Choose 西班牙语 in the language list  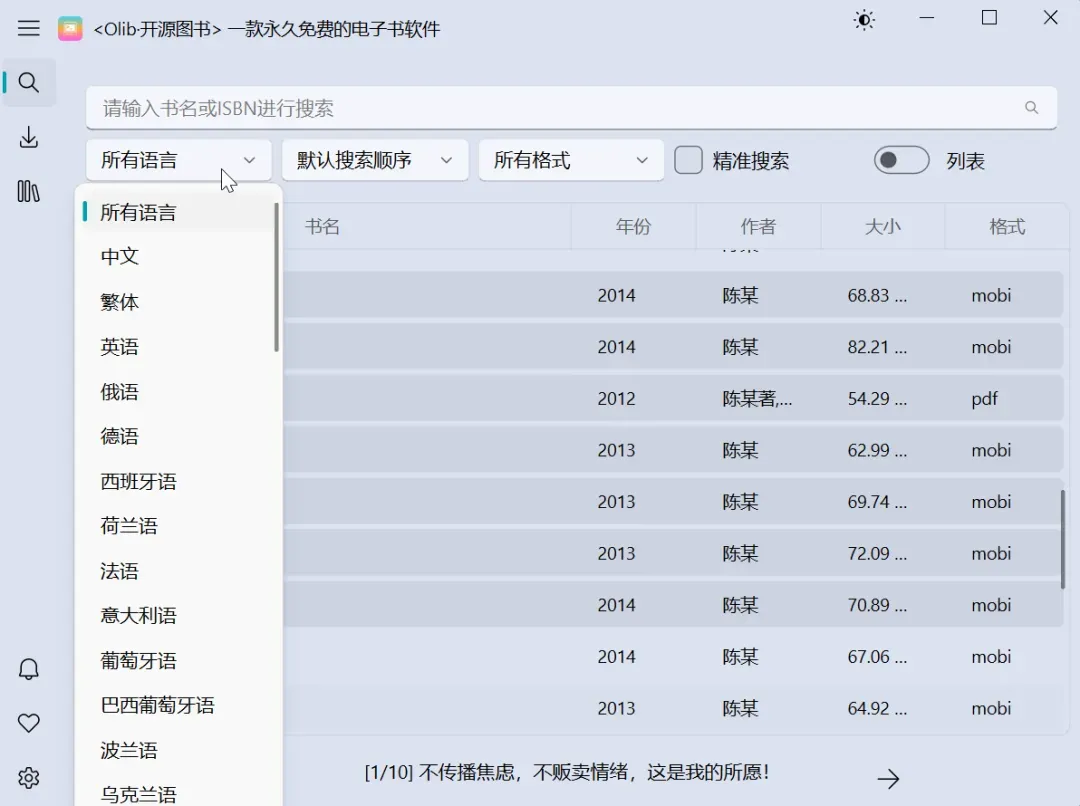click(138, 482)
